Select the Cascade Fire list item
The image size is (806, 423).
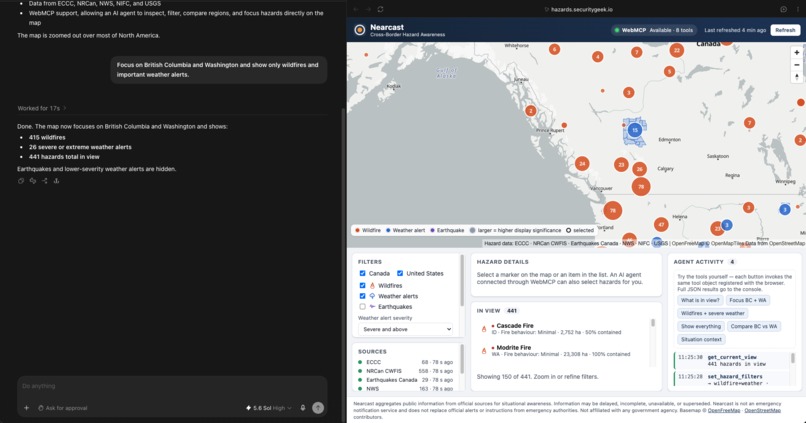tap(563, 329)
